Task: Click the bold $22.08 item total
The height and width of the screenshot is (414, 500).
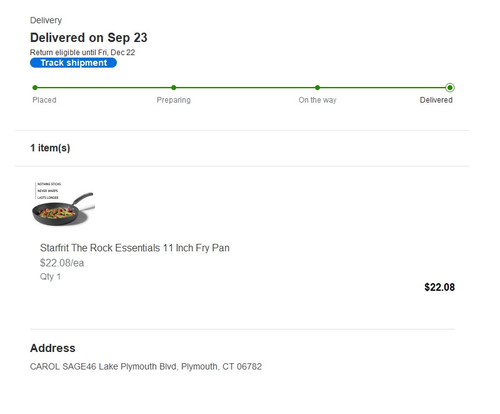Action: pyautogui.click(x=439, y=287)
